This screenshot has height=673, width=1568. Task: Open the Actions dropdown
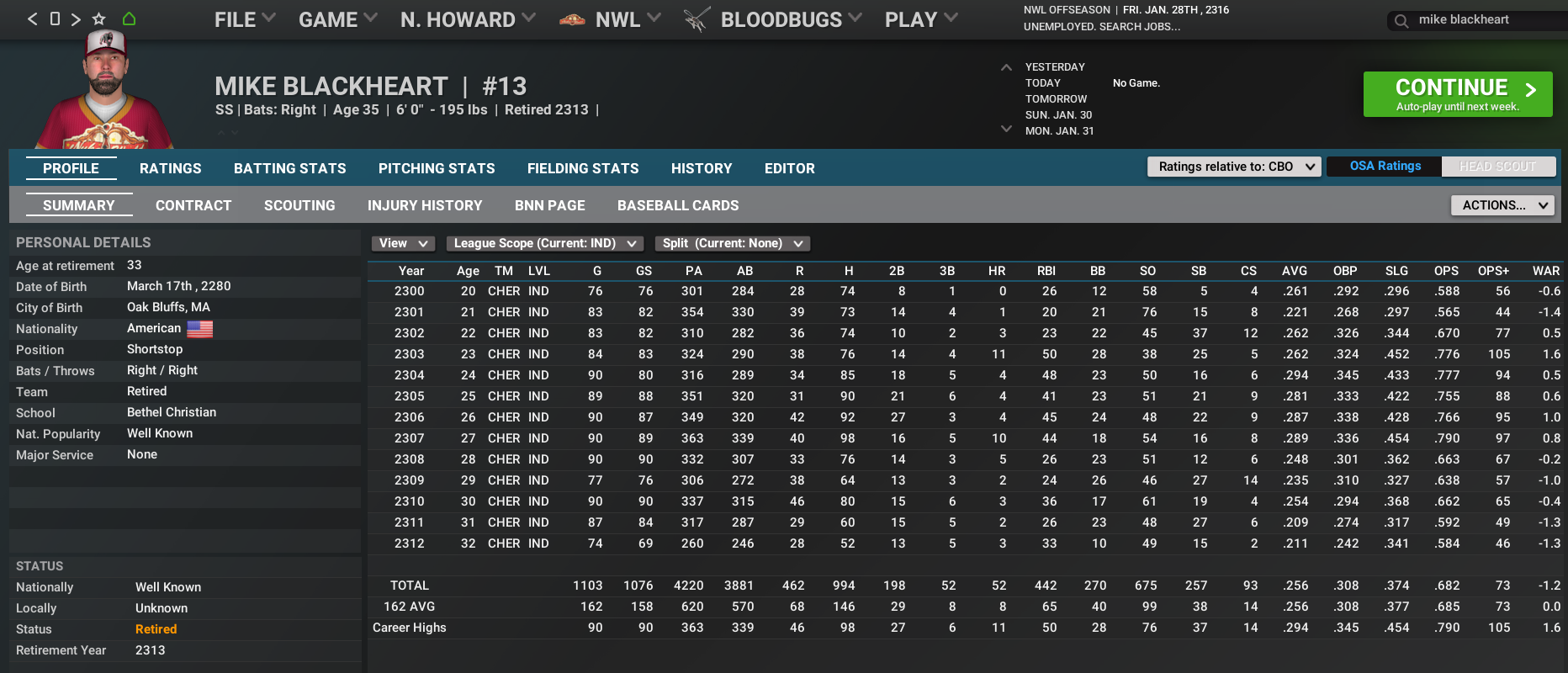pyautogui.click(x=1502, y=205)
